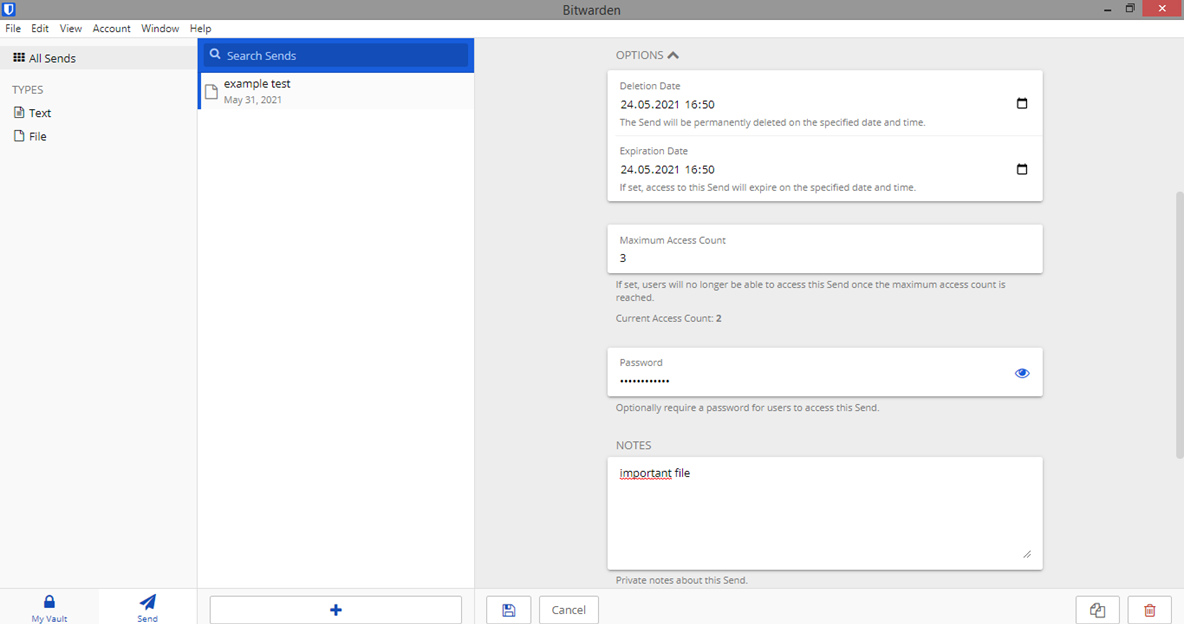Click the Cancel button
This screenshot has width=1184, height=624.
(569, 610)
